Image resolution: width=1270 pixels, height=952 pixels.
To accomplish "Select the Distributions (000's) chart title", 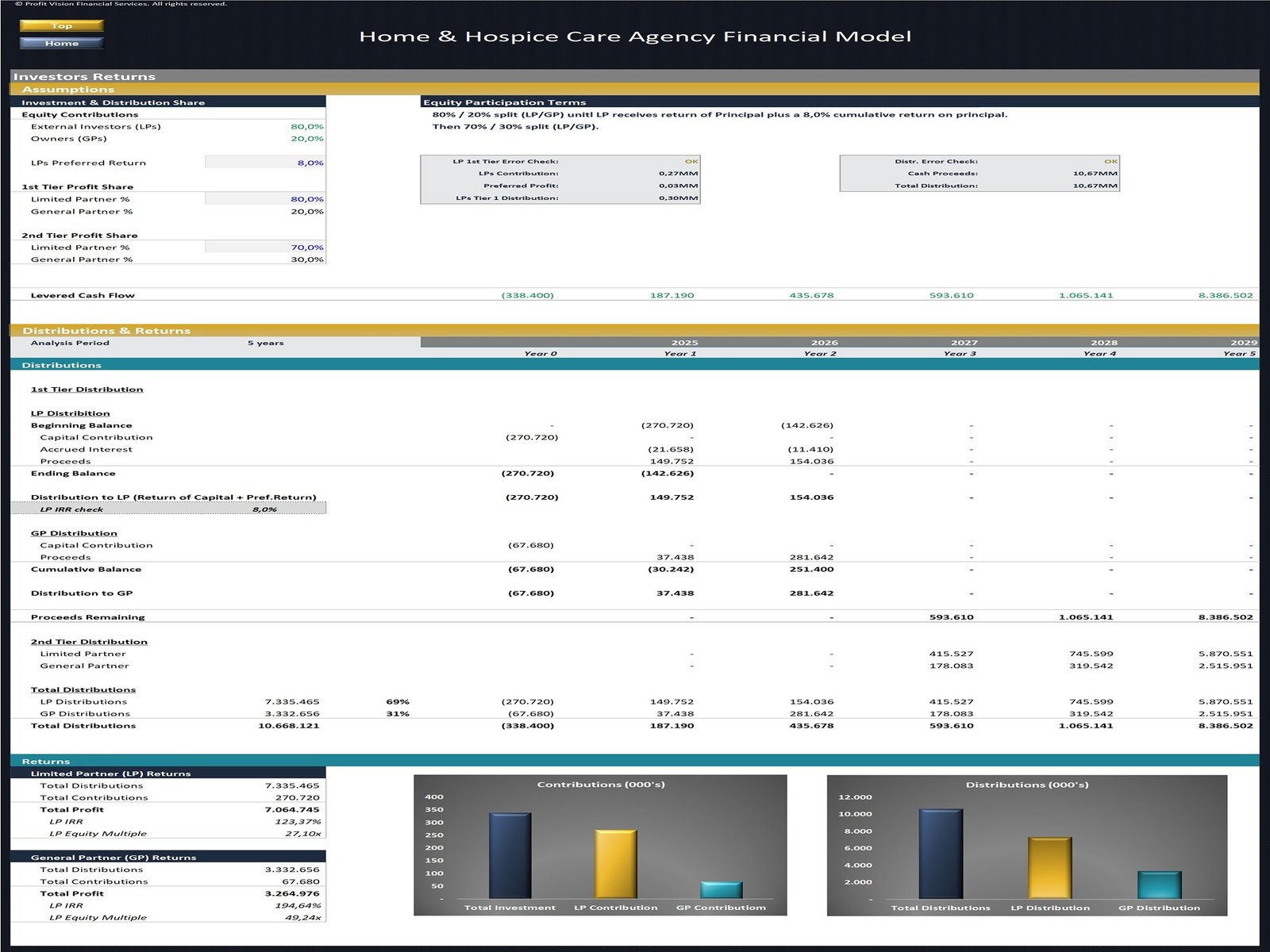I will tap(1027, 785).
